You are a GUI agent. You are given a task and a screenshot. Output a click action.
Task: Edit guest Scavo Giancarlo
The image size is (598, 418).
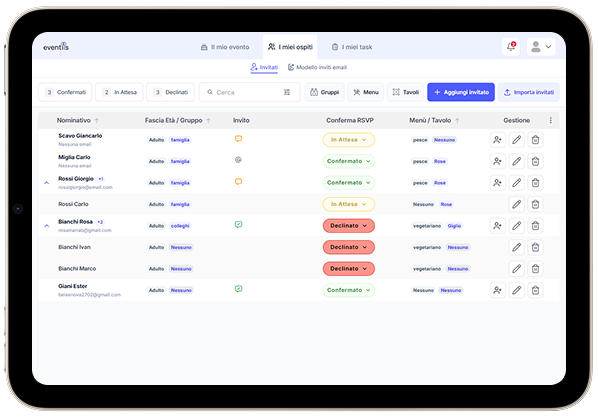point(516,140)
